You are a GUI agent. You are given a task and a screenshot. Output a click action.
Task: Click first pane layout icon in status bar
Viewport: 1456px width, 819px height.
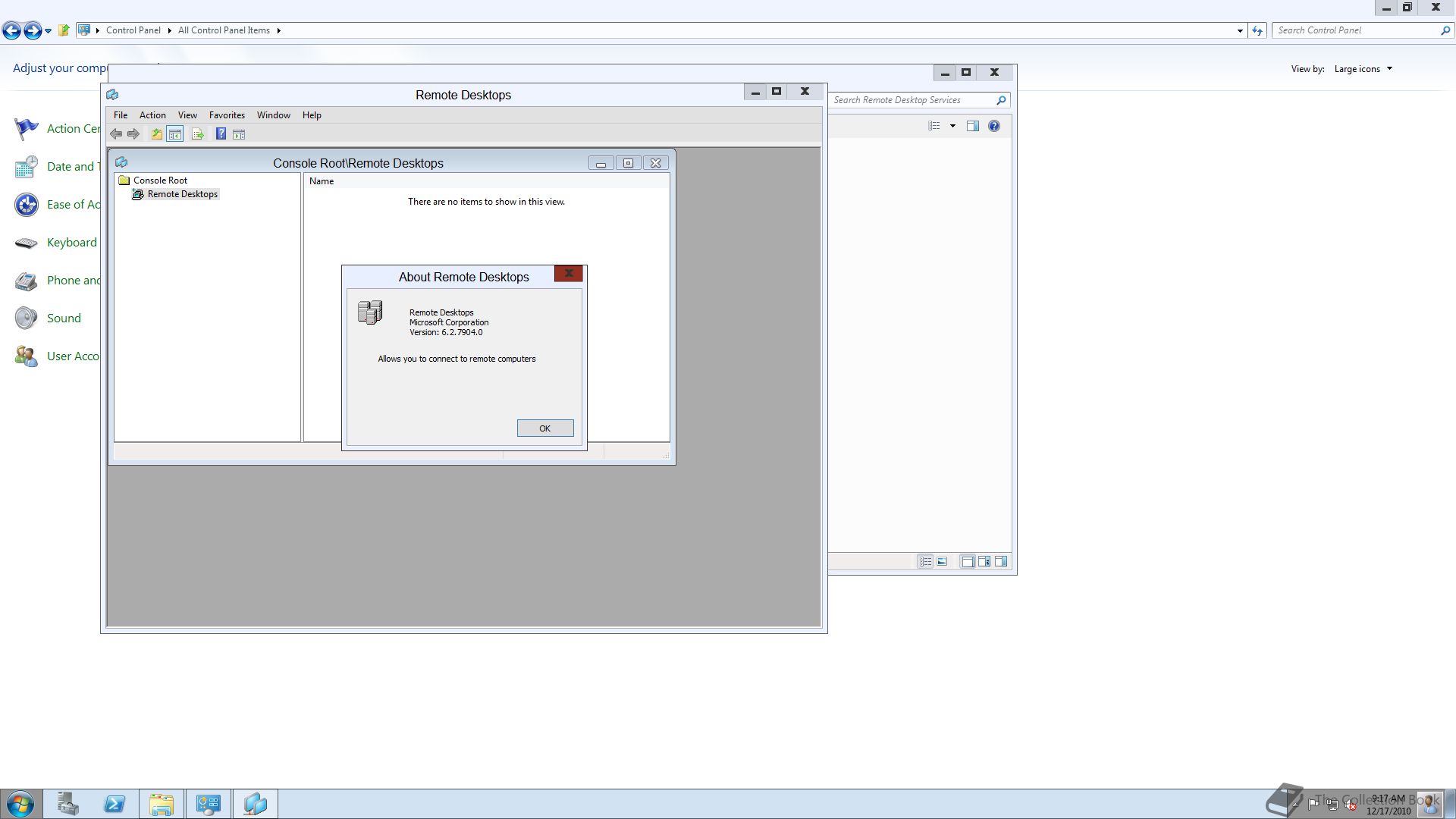pos(968,562)
